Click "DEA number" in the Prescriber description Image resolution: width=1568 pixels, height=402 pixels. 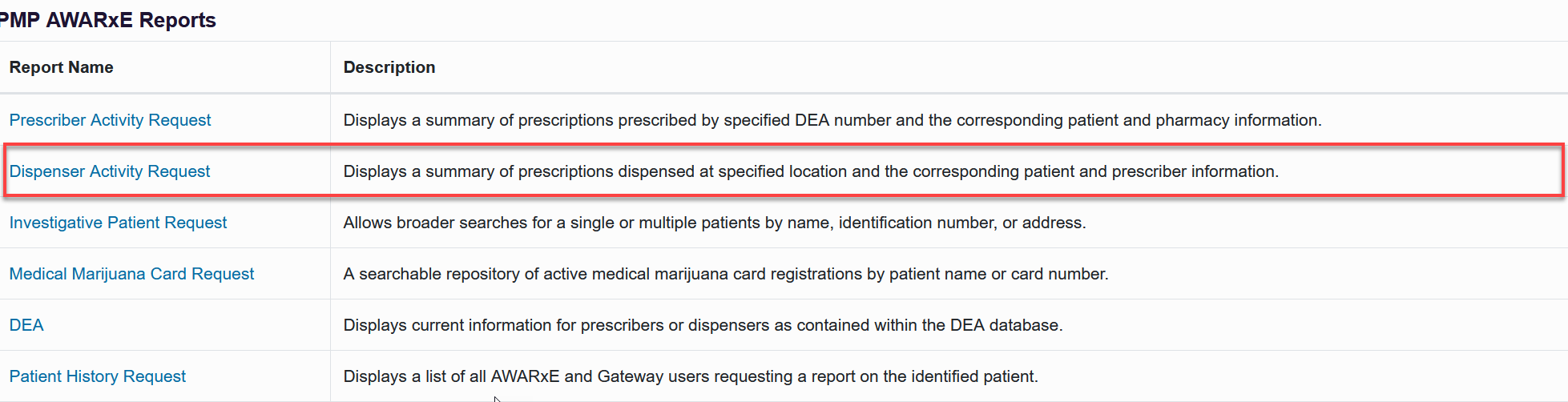pos(842,120)
